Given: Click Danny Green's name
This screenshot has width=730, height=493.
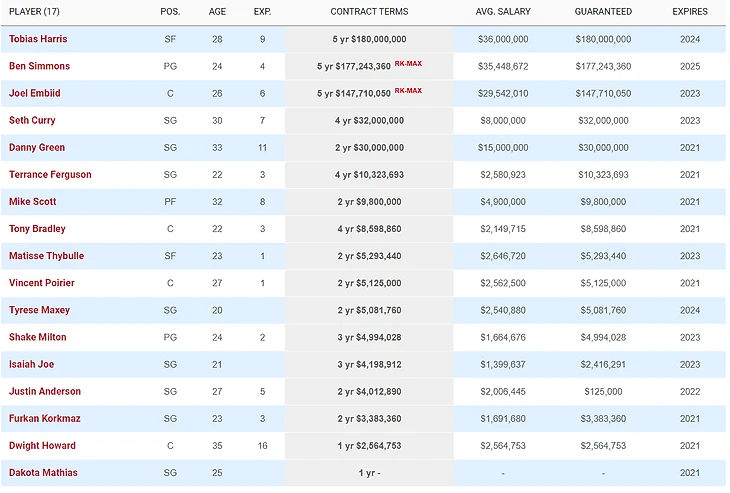Looking at the screenshot, I should (37, 147).
